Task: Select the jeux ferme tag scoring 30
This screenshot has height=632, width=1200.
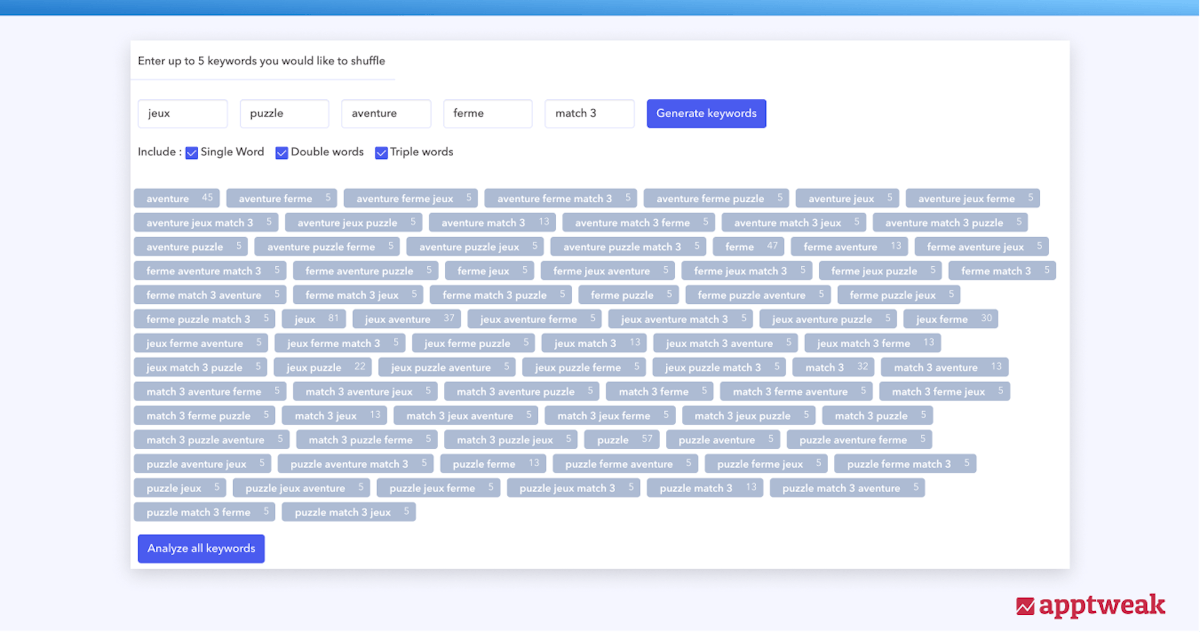Action: (x=950, y=319)
